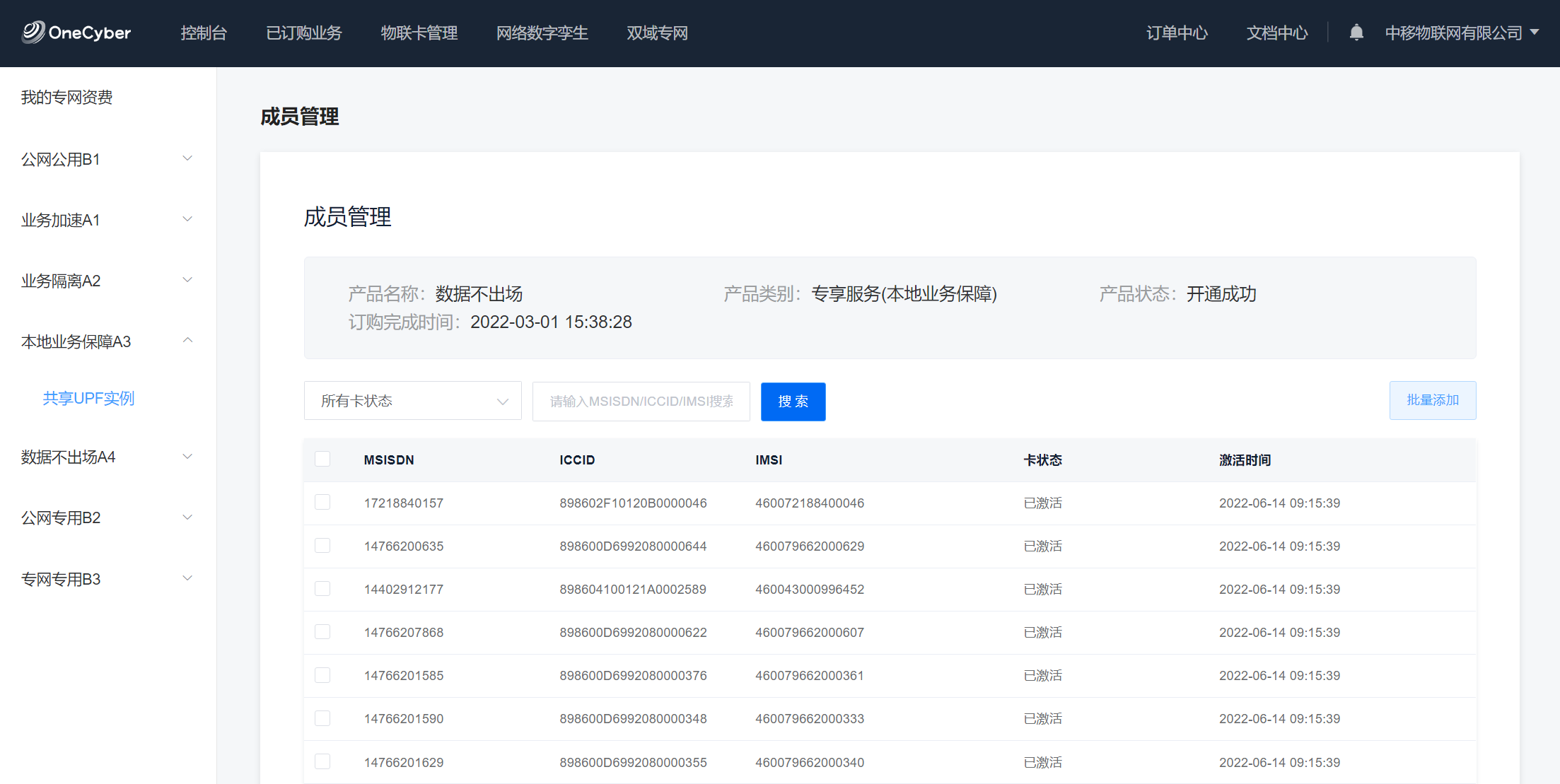
Task: Expand the 公网公用B1 sidebar chevron
Action: (187, 158)
